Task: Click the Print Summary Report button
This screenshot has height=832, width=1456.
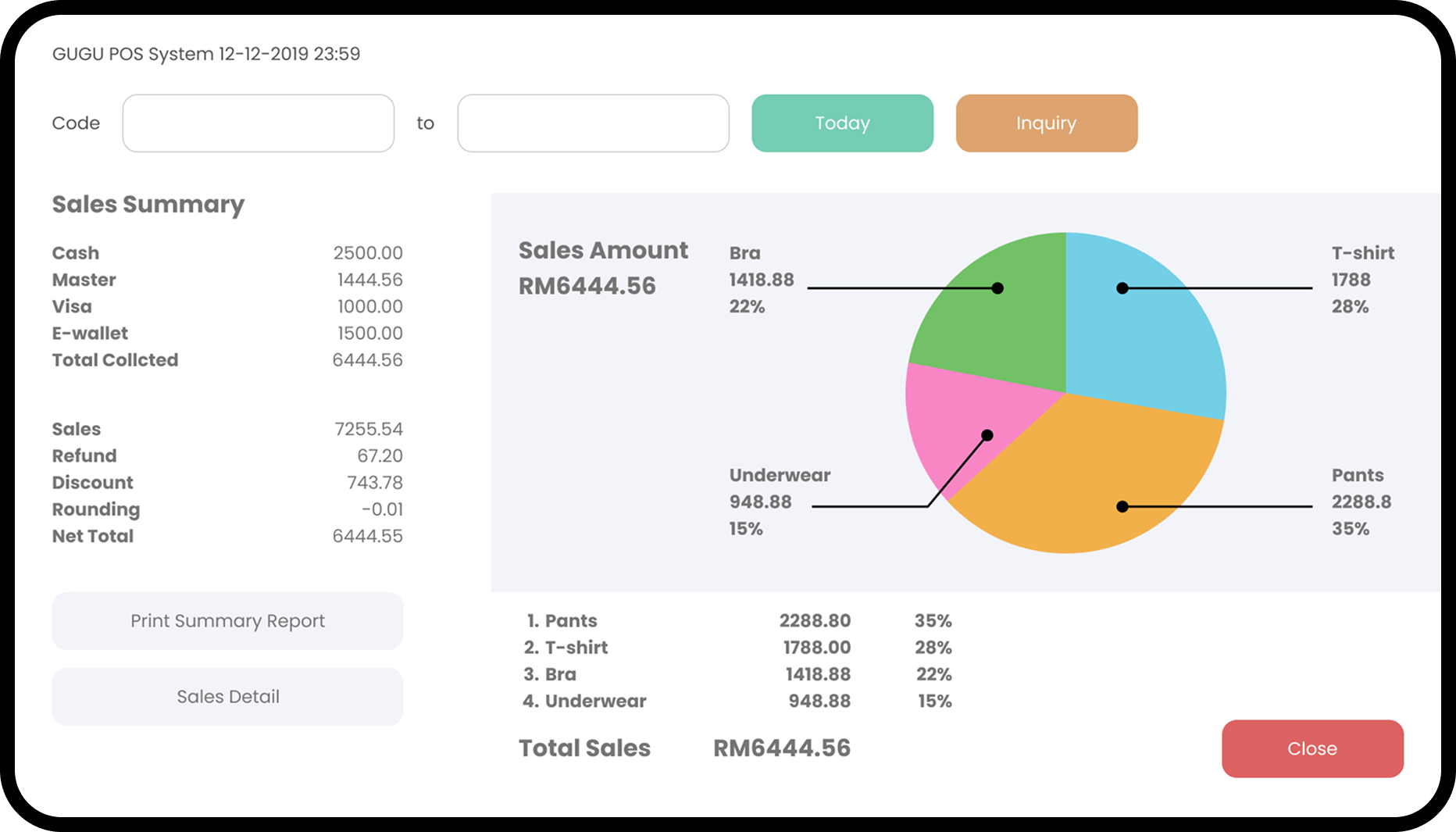Action: coord(227,621)
